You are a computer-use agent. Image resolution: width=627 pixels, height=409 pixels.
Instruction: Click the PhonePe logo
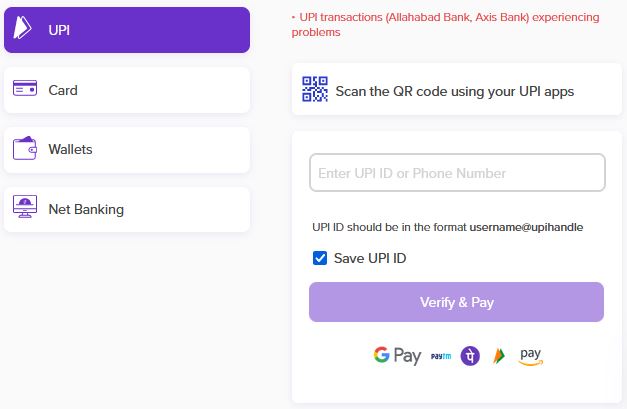click(x=470, y=355)
